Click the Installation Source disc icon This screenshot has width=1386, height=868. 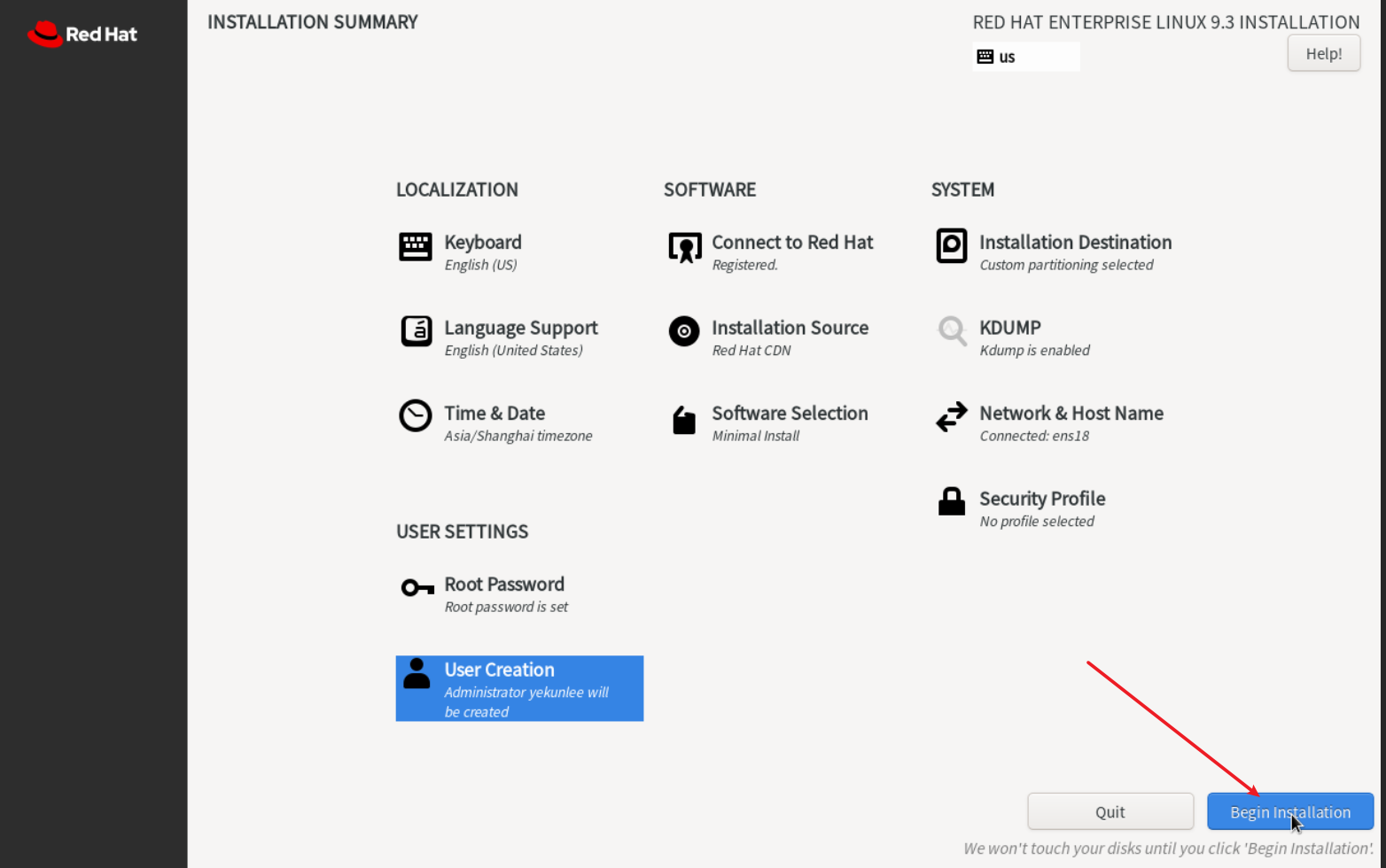click(683, 331)
